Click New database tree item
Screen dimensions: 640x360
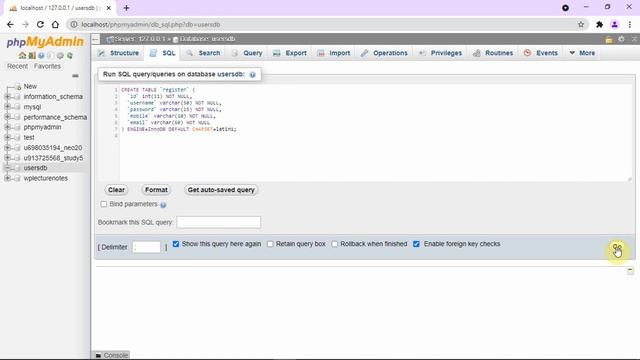pyautogui.click(x=30, y=87)
